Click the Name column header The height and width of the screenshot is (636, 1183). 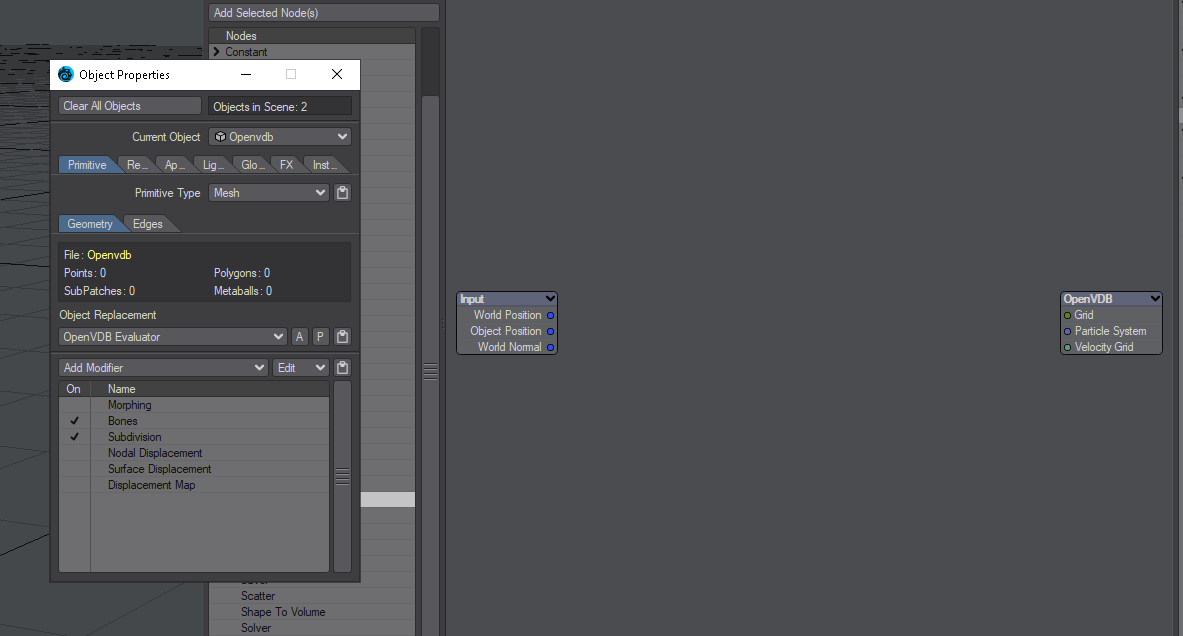[210, 389]
